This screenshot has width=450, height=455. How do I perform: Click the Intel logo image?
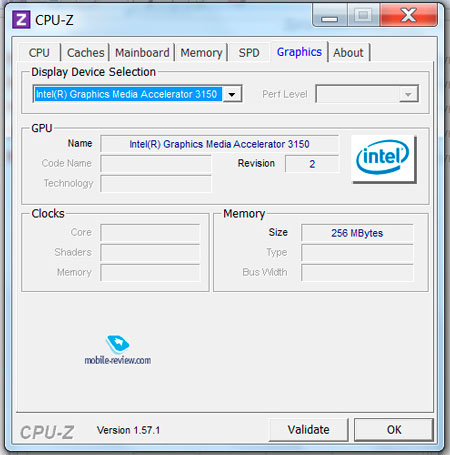click(383, 159)
